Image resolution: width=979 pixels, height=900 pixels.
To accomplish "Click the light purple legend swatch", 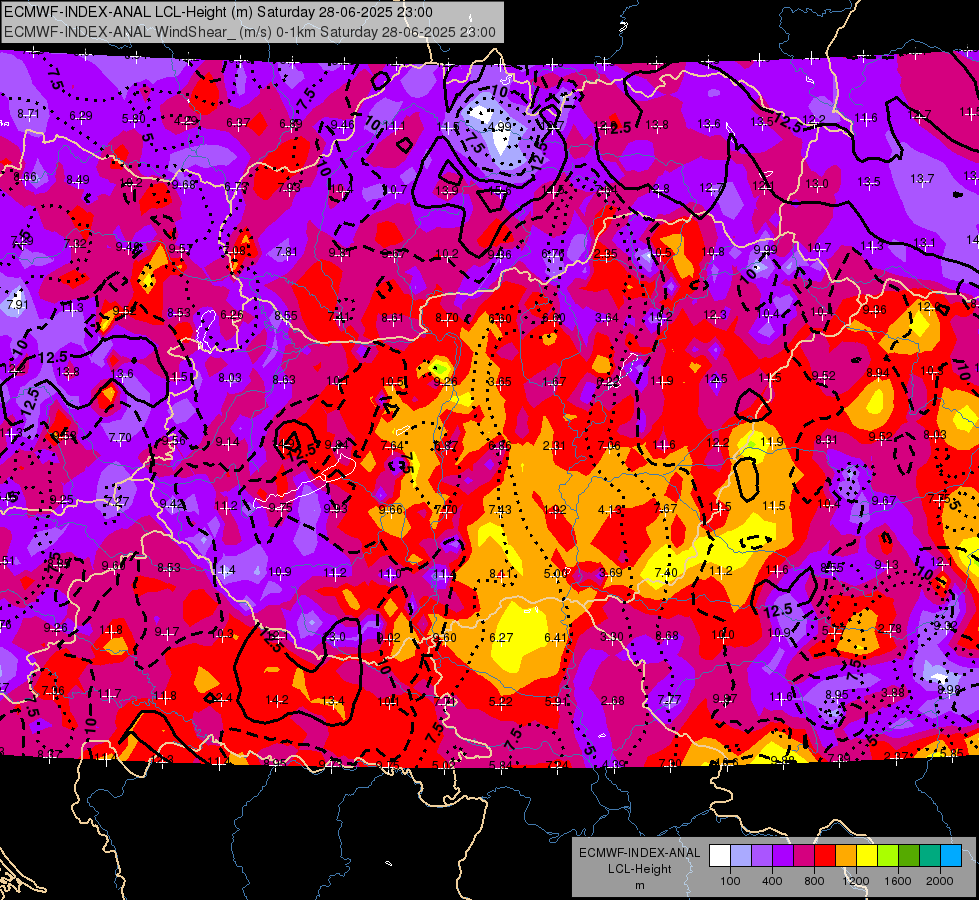I will (x=762, y=856).
